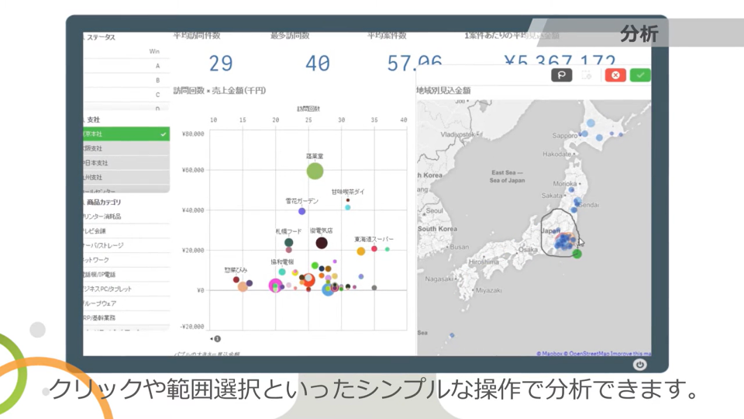Click the gray bubble at far right of zero line

point(374,288)
